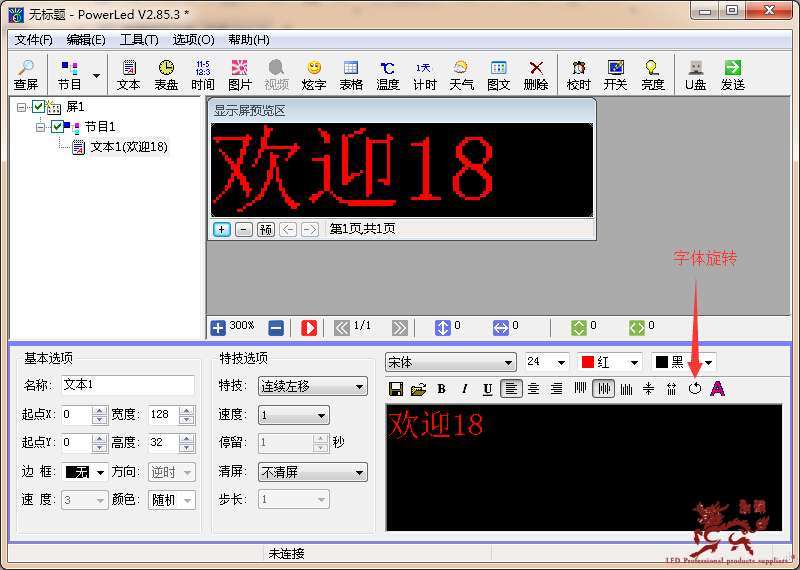Open the 选项(O) menu
The image size is (800, 570).
193,40
